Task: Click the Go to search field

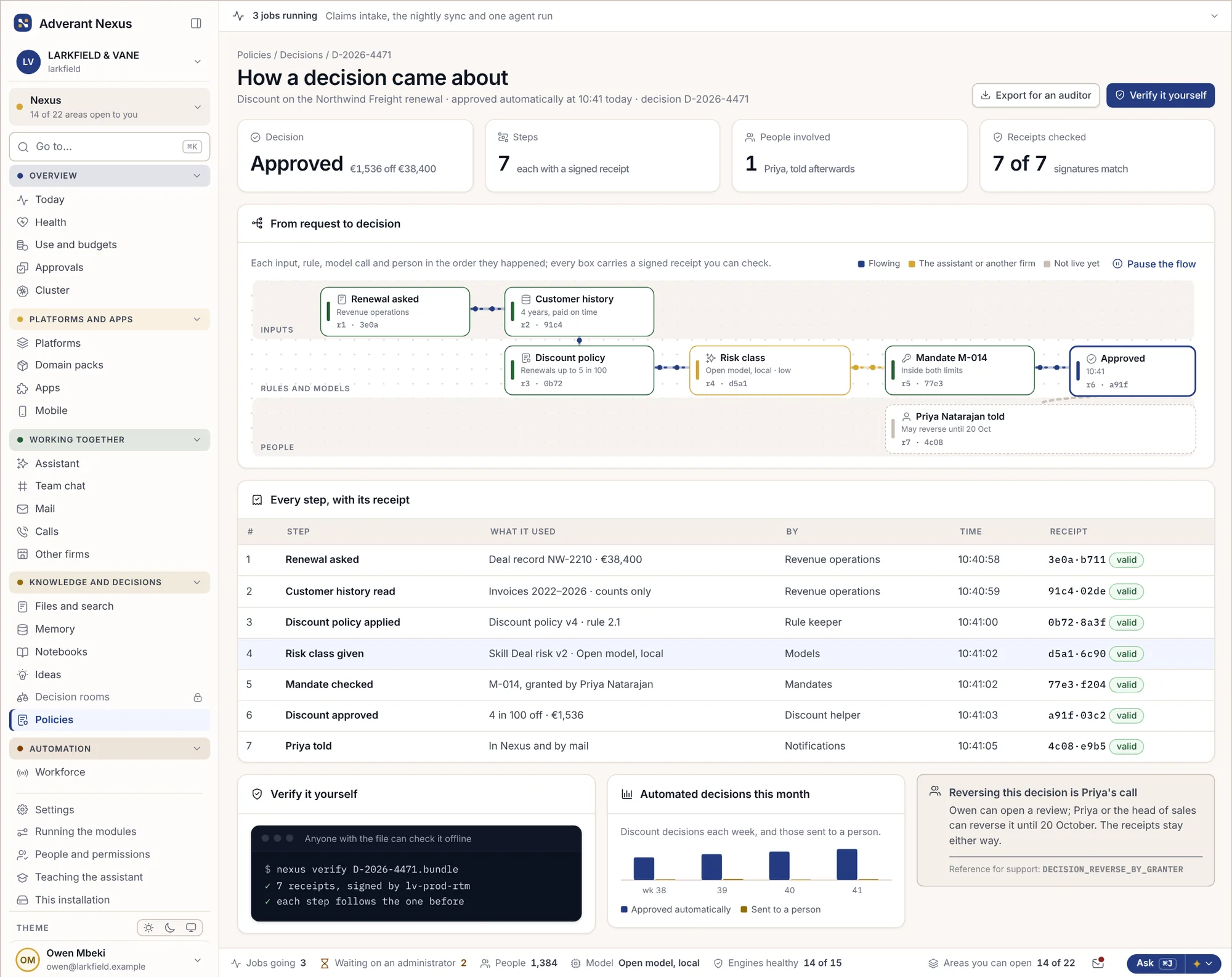Action: (x=110, y=147)
